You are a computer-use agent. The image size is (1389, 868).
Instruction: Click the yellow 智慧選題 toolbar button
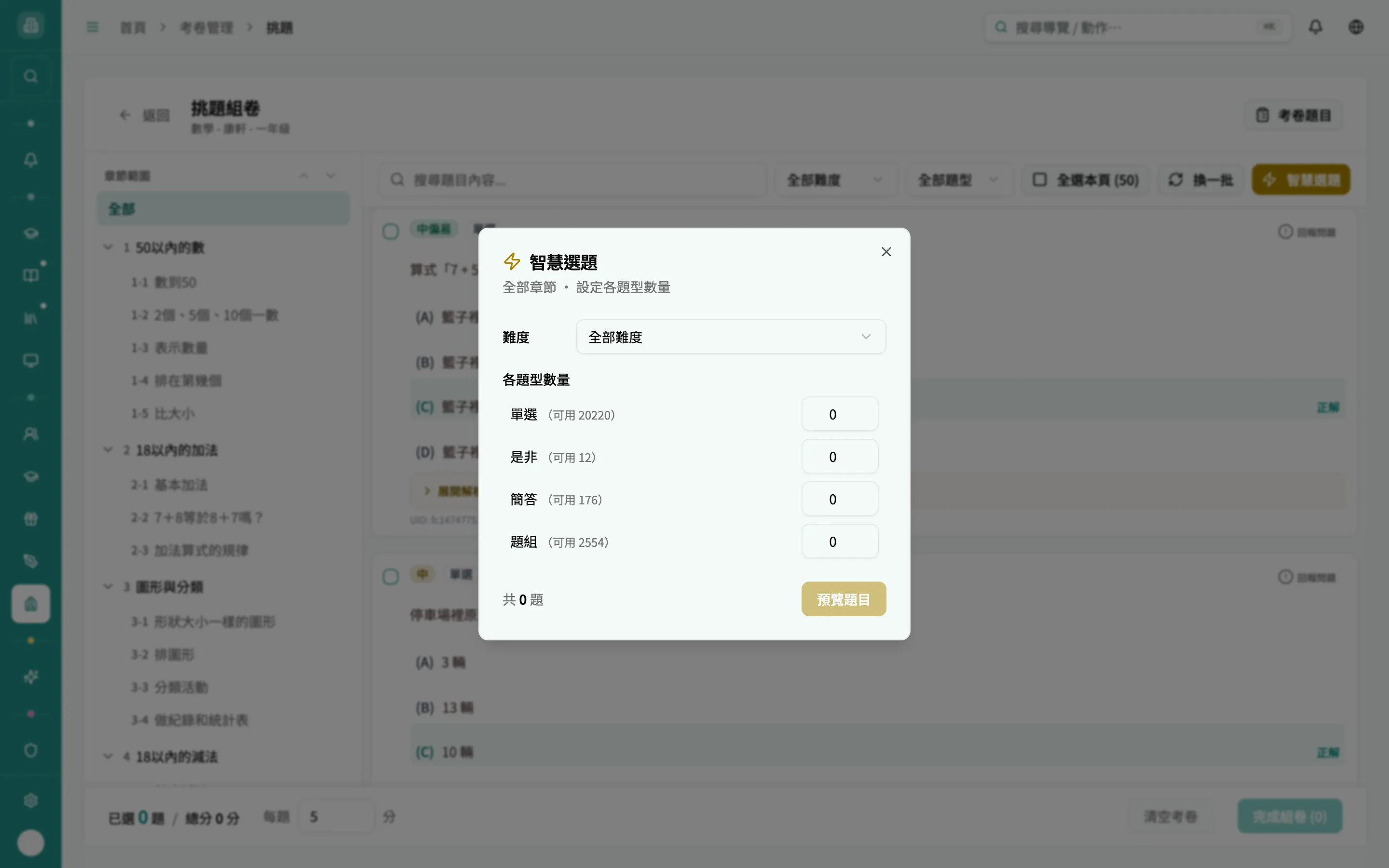click(1301, 180)
